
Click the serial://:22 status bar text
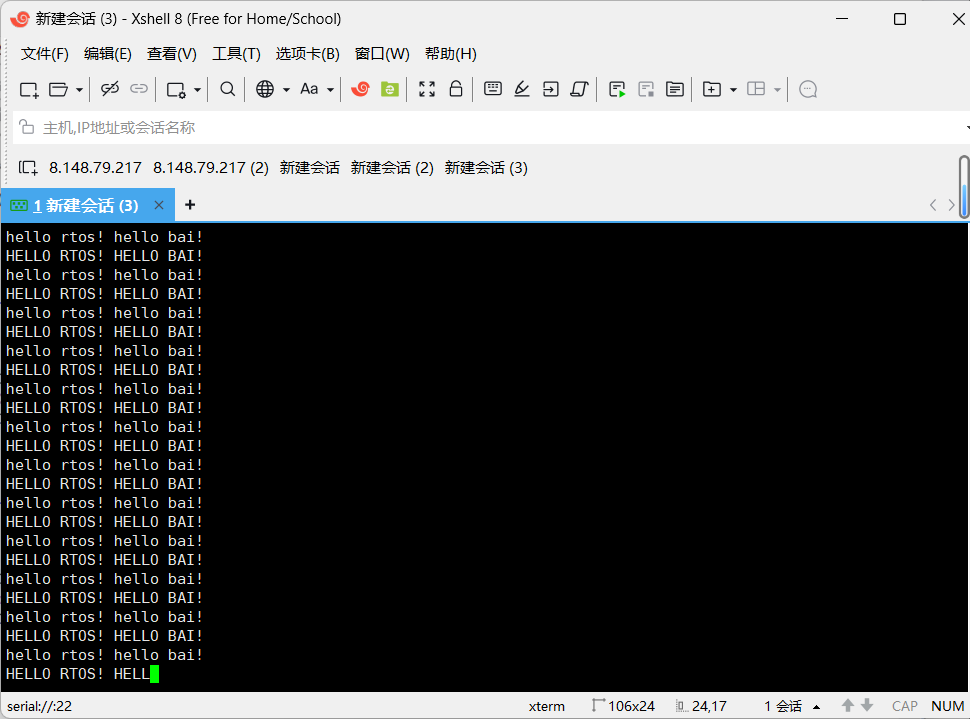coord(40,706)
